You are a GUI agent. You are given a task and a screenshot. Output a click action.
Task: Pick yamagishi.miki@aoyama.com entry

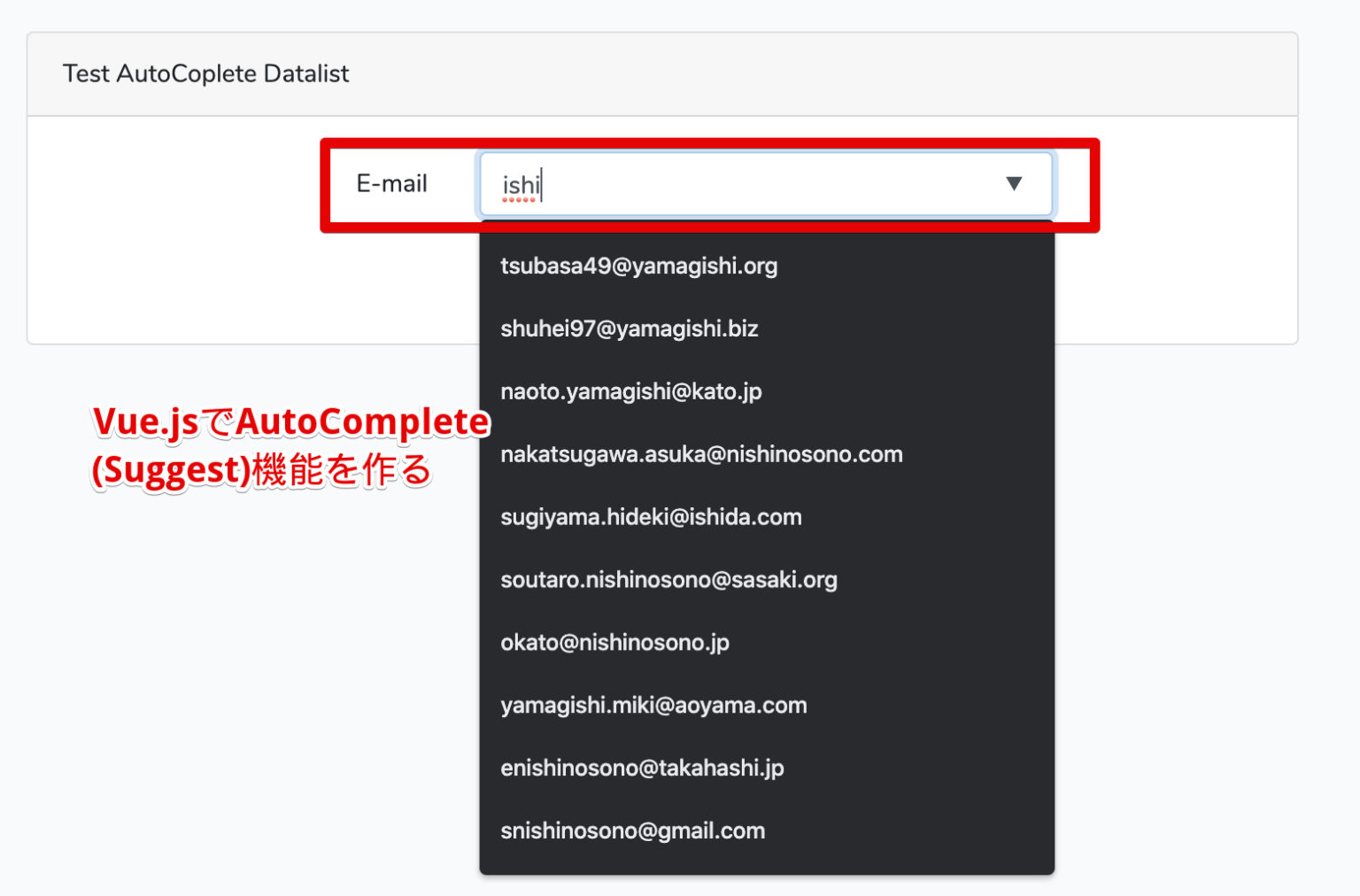[x=653, y=705]
